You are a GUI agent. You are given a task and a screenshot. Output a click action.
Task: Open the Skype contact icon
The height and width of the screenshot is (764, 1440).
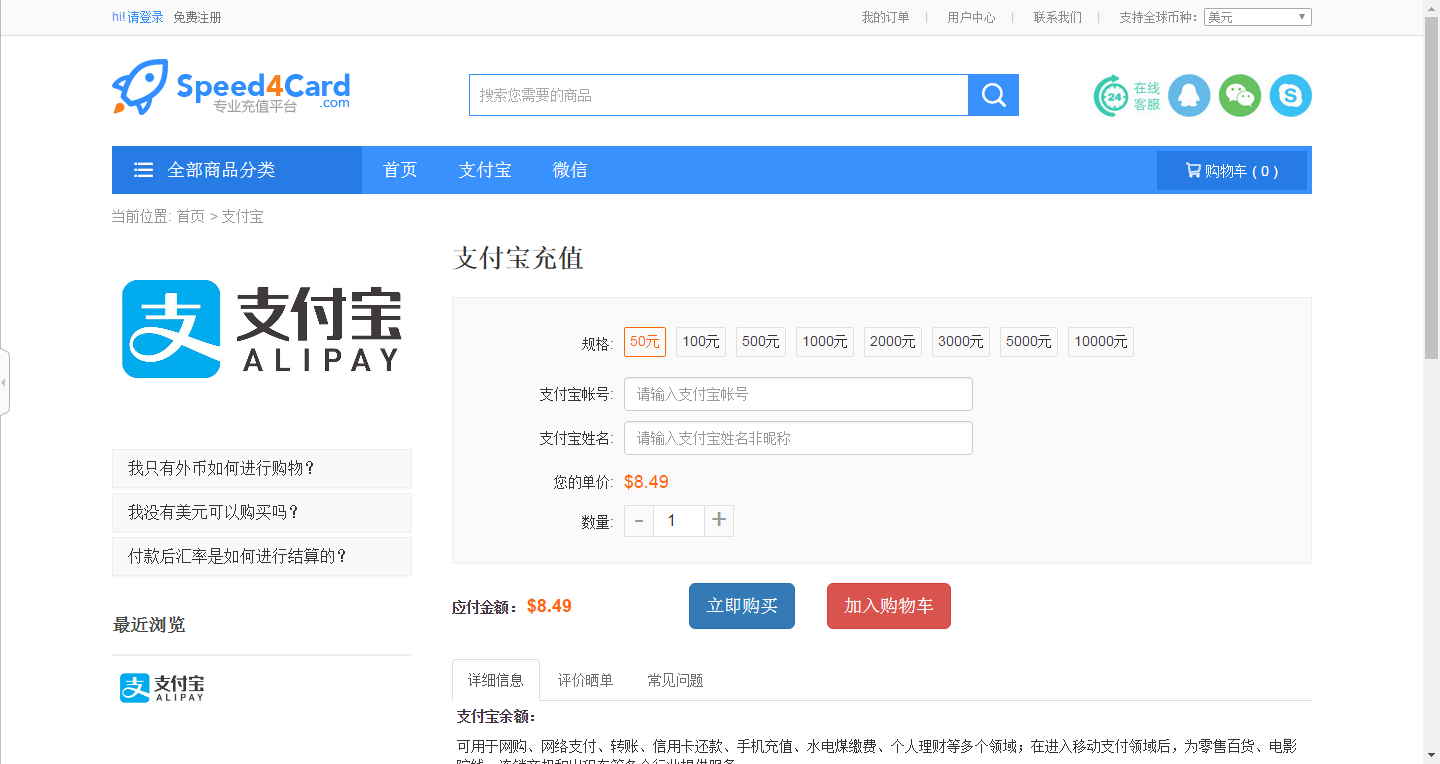pos(1290,96)
